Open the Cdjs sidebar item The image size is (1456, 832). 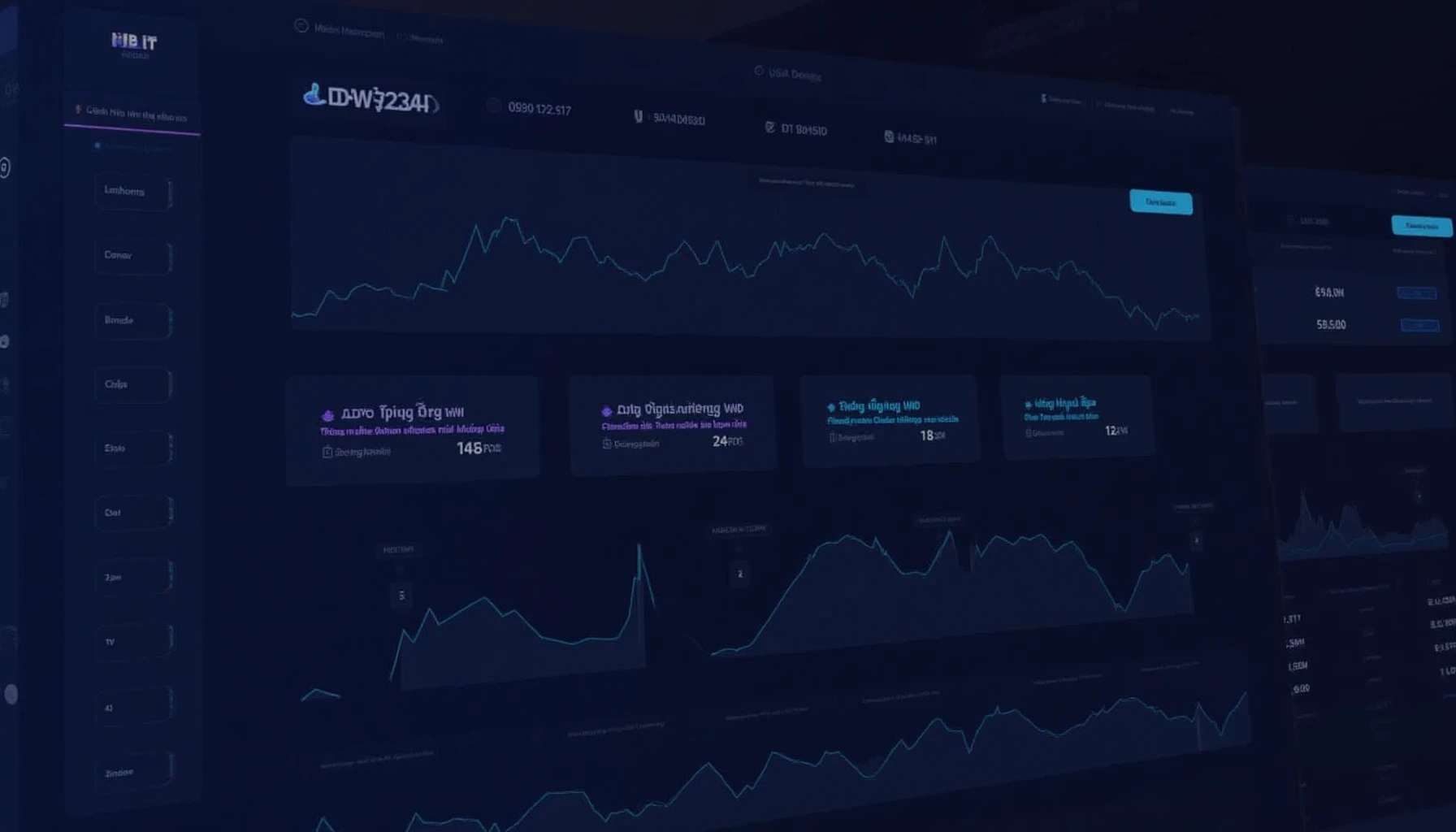pos(133,384)
